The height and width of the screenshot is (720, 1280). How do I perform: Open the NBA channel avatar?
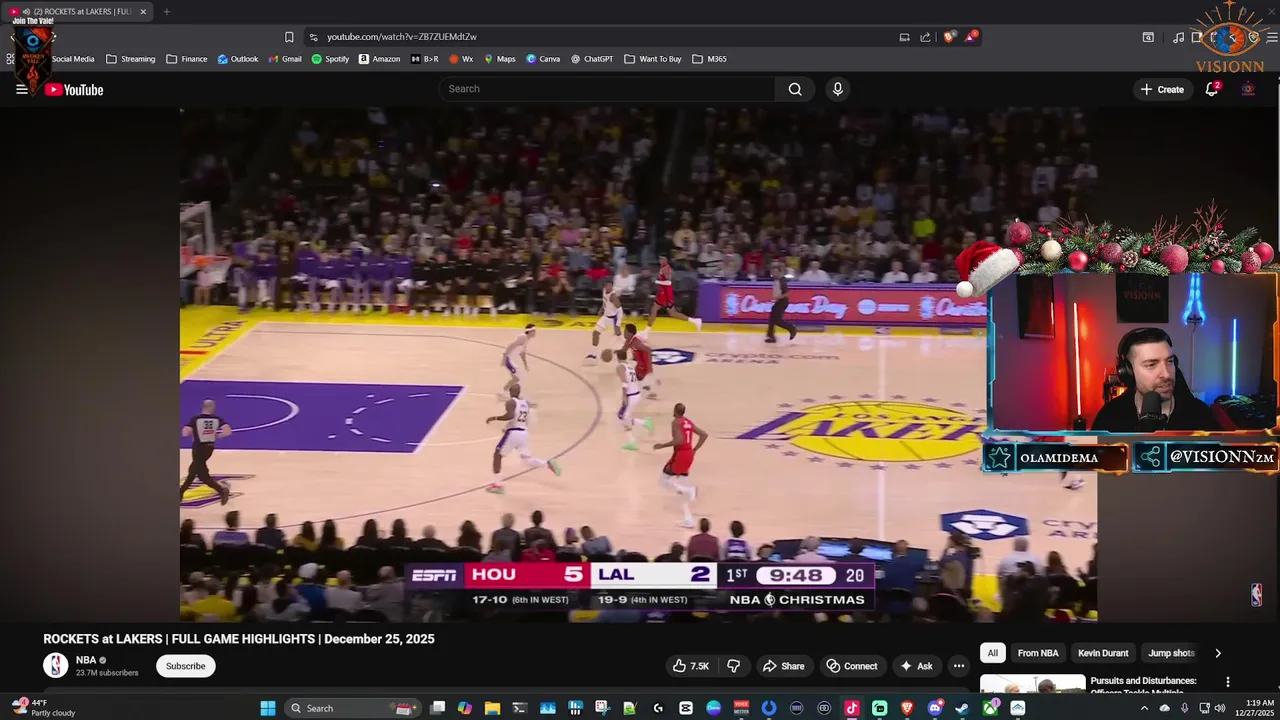[56, 665]
